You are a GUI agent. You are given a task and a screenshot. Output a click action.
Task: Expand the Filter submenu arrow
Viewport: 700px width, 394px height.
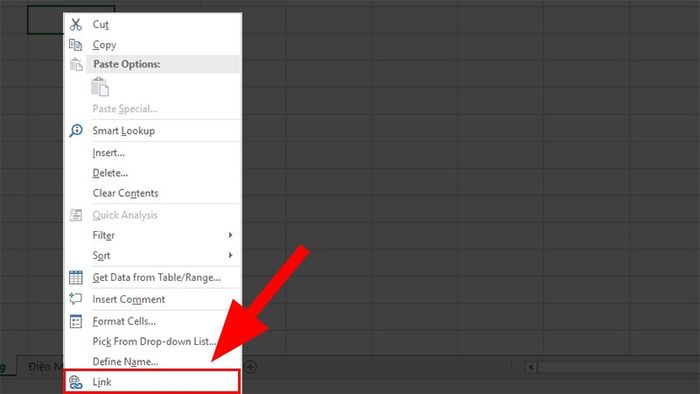[x=230, y=235]
